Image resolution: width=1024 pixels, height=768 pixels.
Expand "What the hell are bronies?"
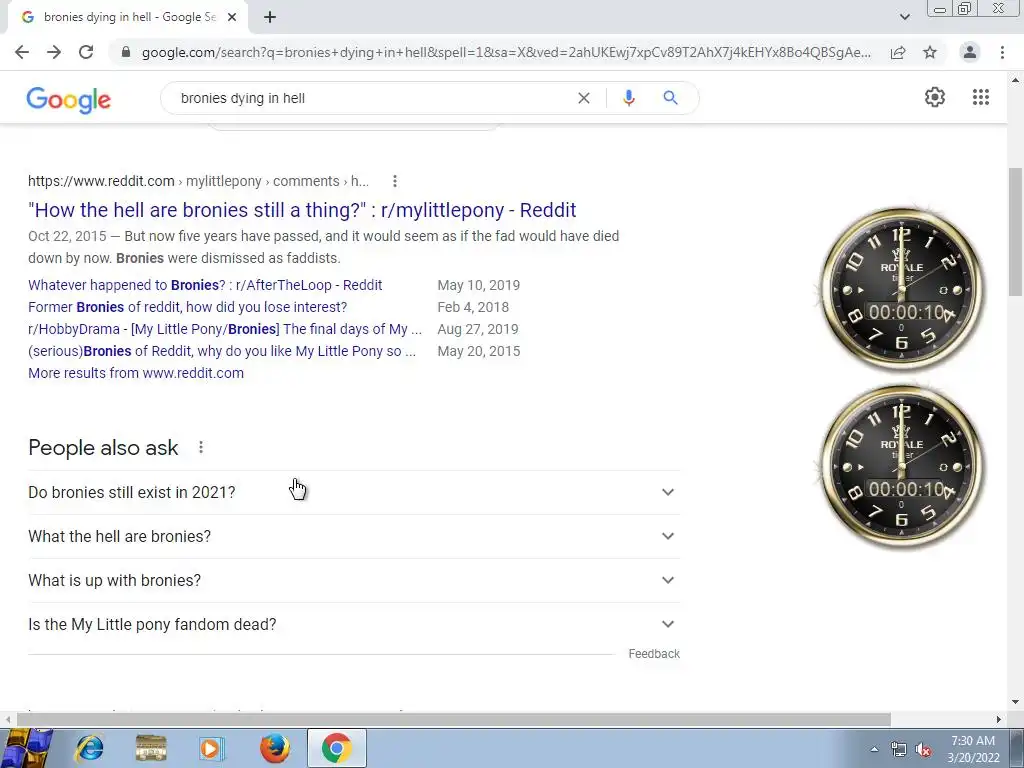[x=354, y=536]
